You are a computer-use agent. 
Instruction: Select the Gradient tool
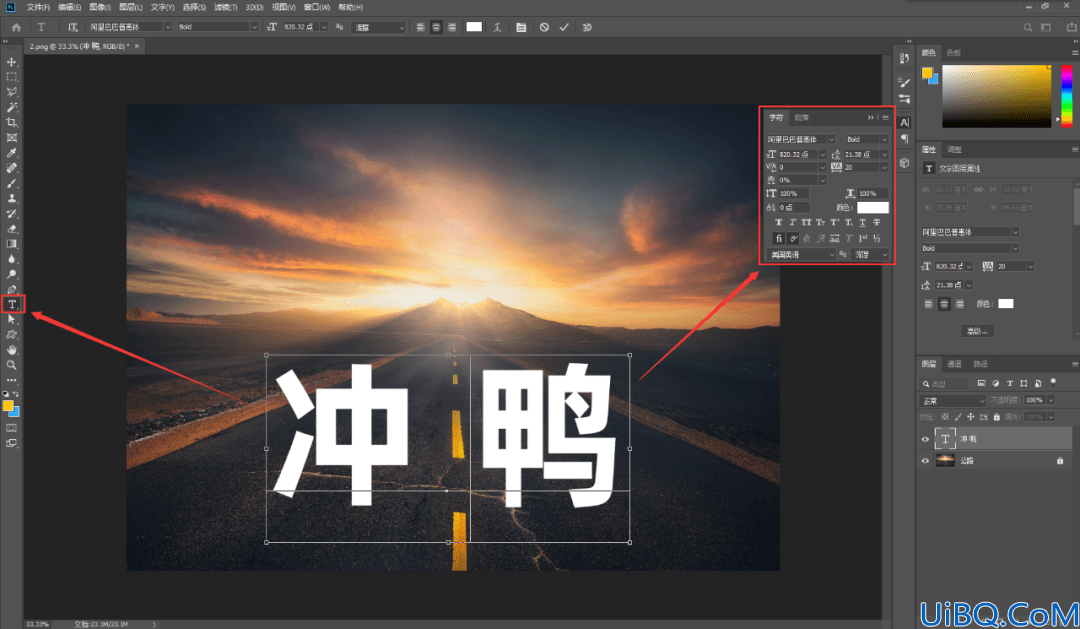click(x=12, y=244)
